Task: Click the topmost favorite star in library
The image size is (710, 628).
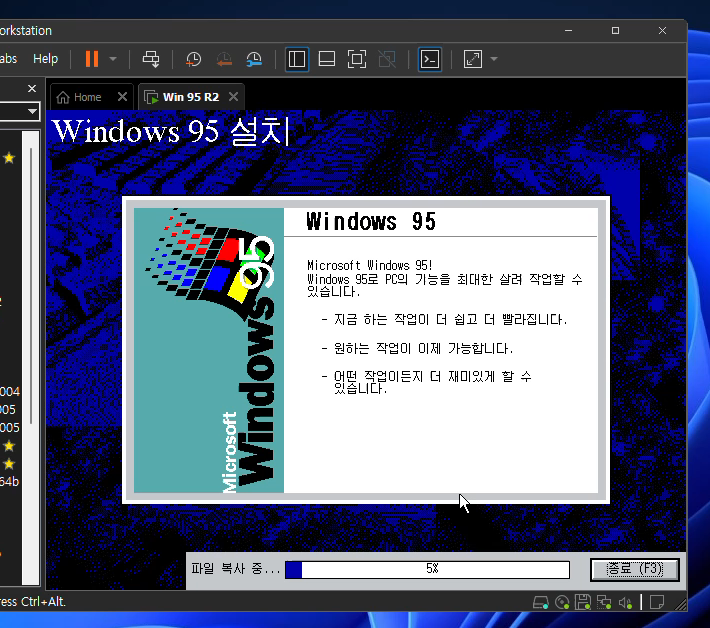Action: click(9, 158)
